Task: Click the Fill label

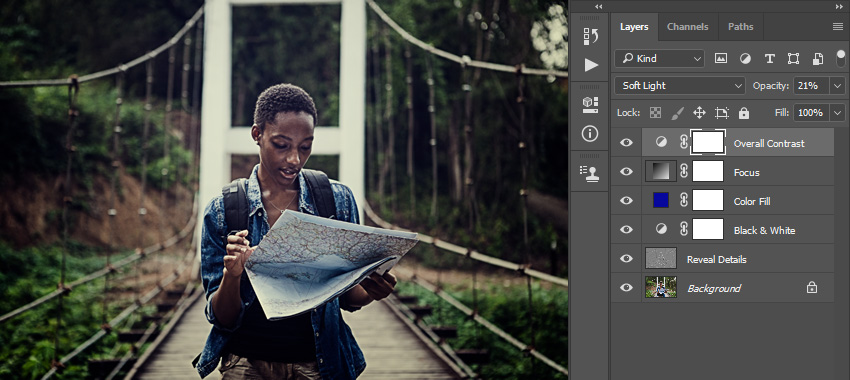Action: click(x=781, y=113)
